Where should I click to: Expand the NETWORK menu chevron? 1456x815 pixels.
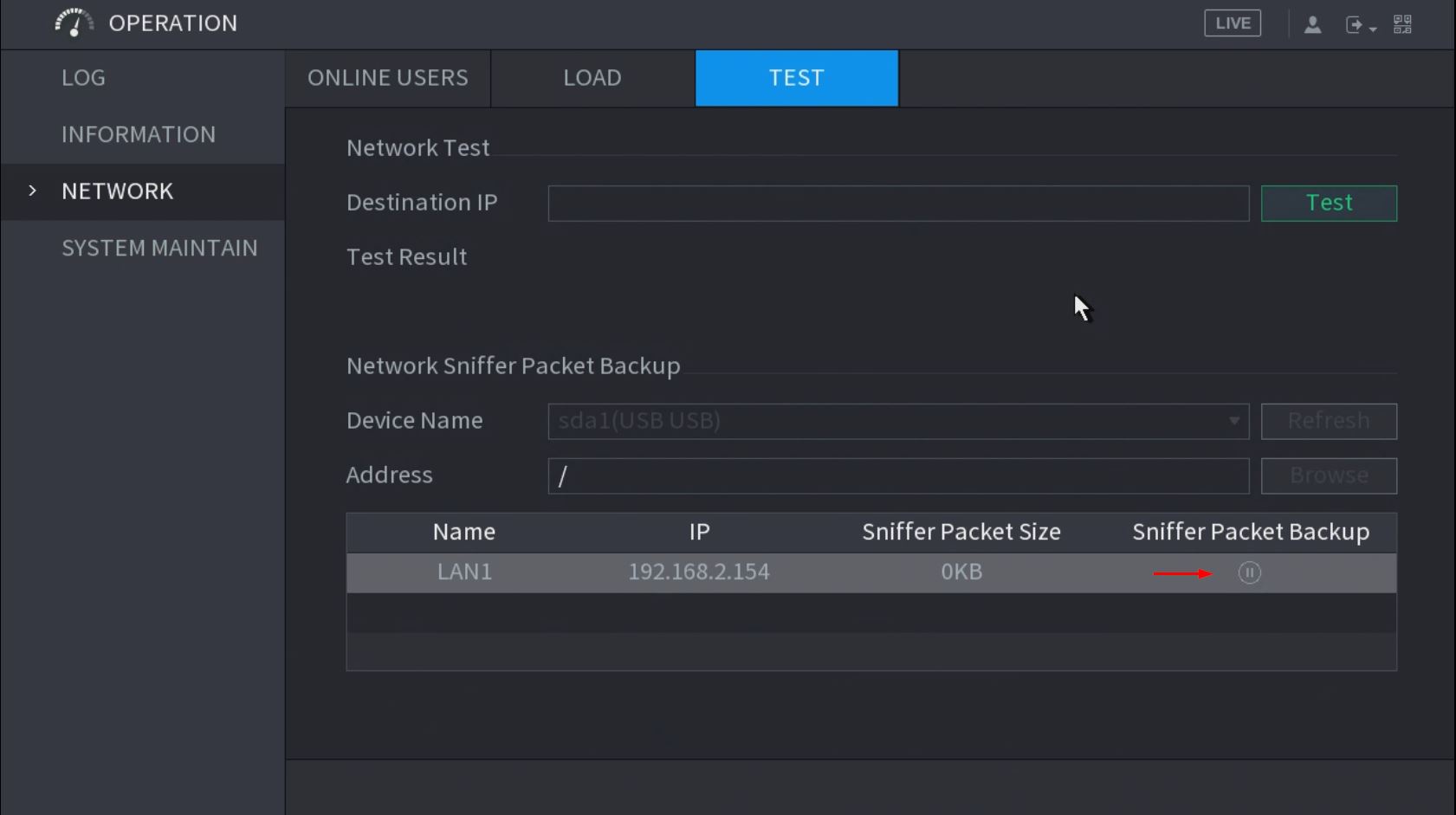click(33, 191)
